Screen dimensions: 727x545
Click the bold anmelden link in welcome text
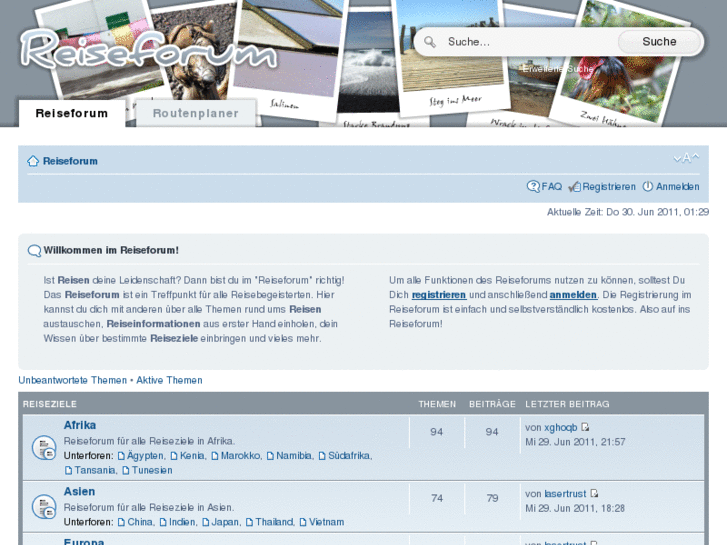pos(573,295)
